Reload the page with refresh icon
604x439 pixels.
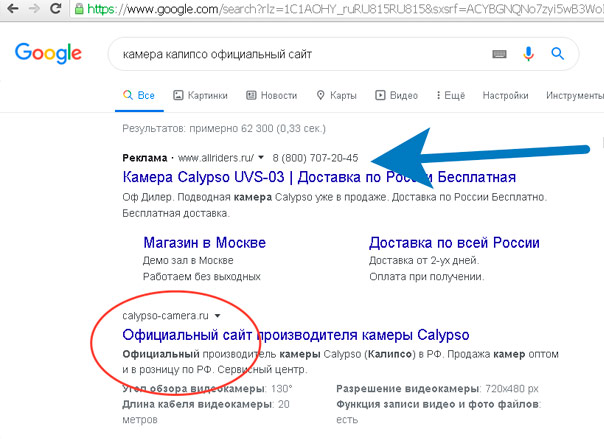click(56, 8)
